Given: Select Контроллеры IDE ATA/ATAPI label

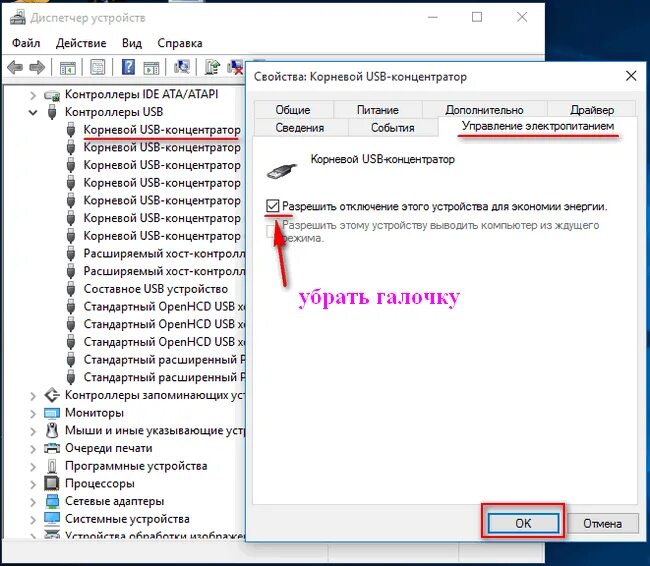Looking at the screenshot, I should pyautogui.click(x=141, y=95).
